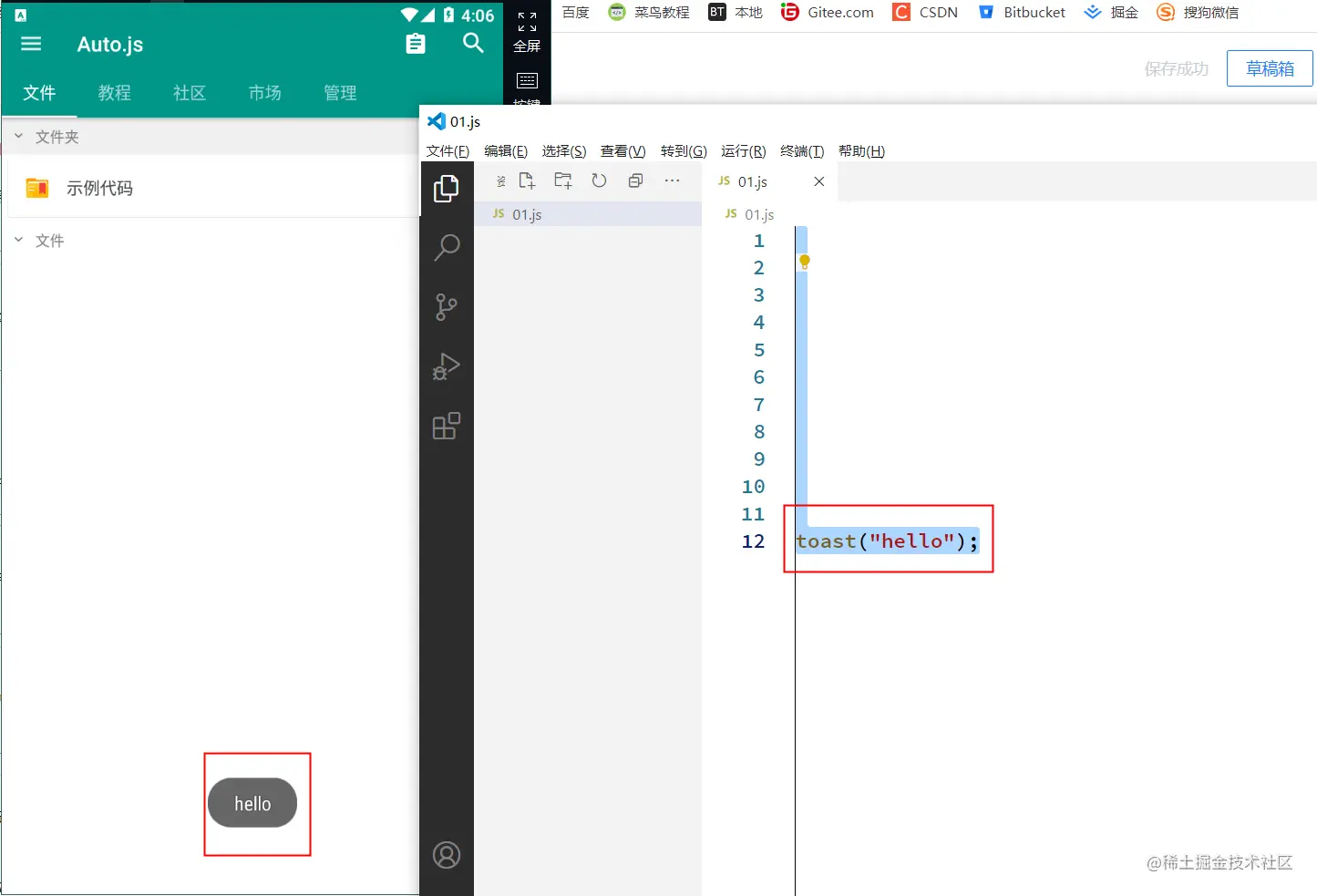Open the Gitee.com bookmark
Screen dimensions: 1317x896
(828, 12)
